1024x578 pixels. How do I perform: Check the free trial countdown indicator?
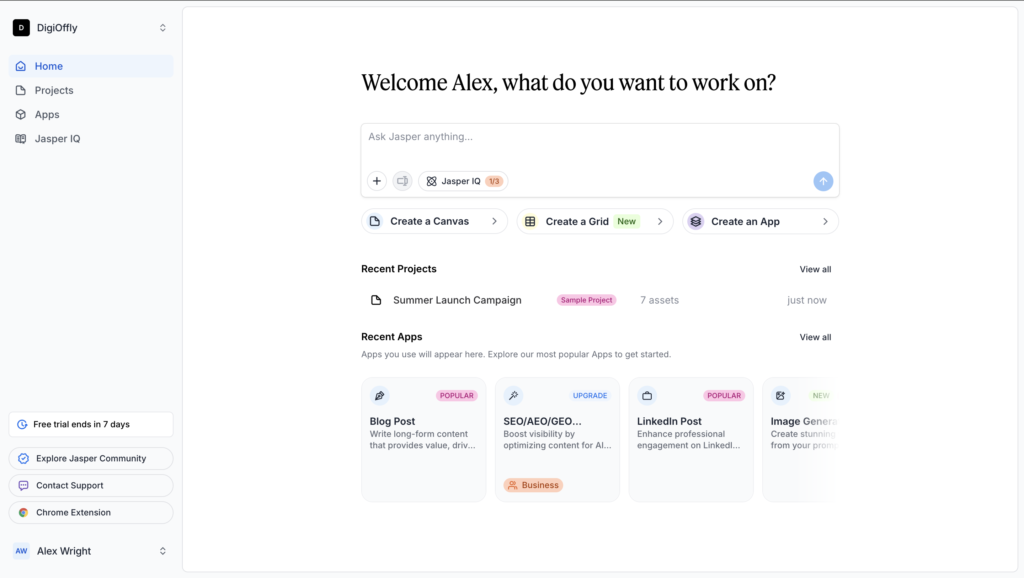pyautogui.click(x=90, y=424)
